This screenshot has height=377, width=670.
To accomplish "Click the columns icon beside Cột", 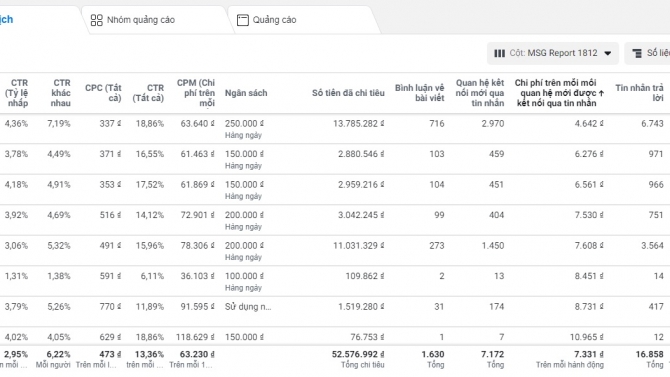I will [499, 53].
